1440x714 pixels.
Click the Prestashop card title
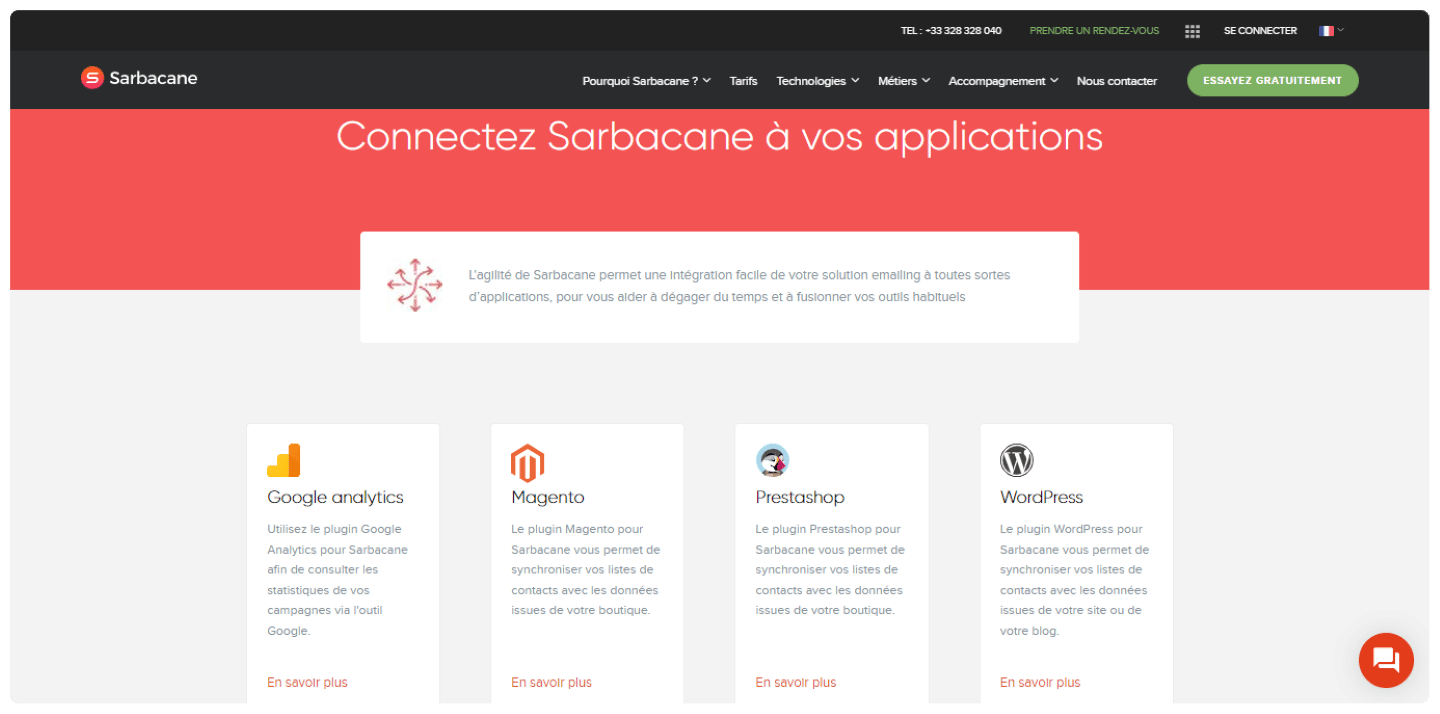(800, 497)
